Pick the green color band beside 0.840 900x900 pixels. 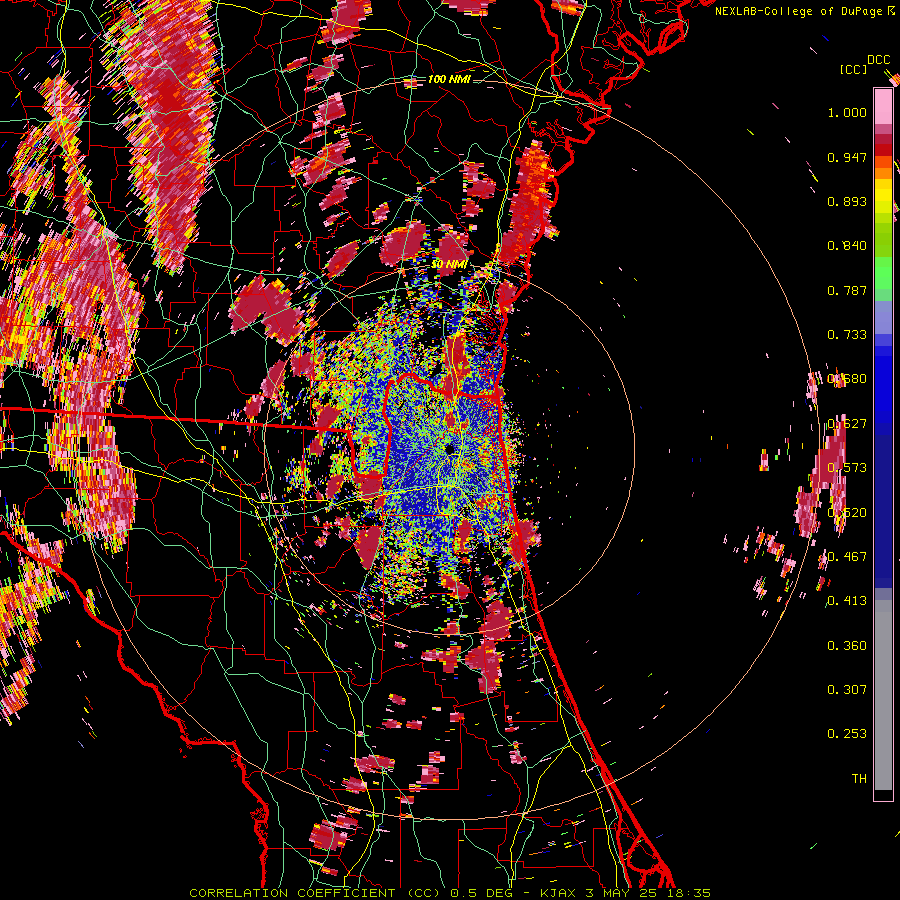(x=883, y=240)
